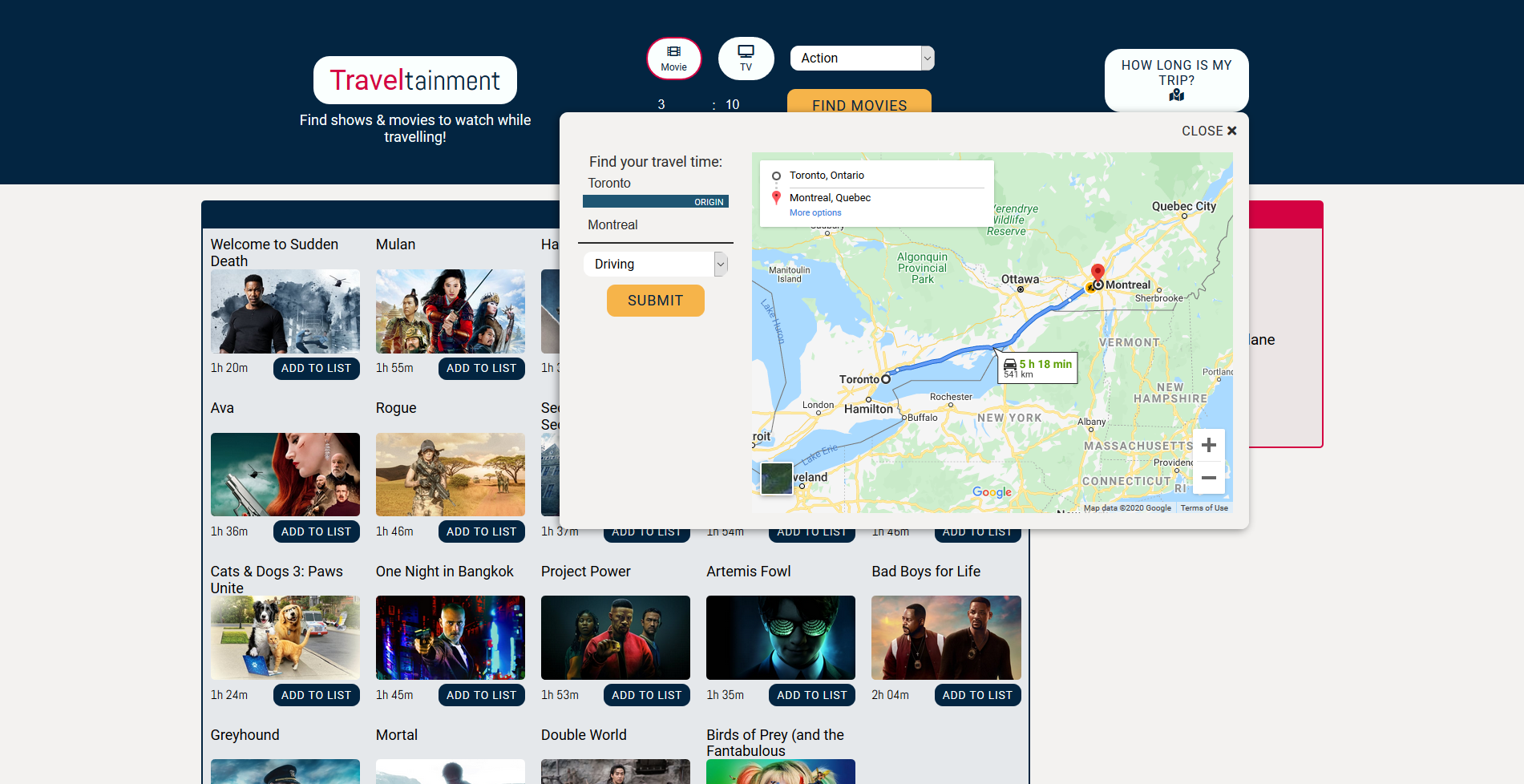Add Artemis Fowl to list
Screen dimensions: 1524x784
(812, 695)
